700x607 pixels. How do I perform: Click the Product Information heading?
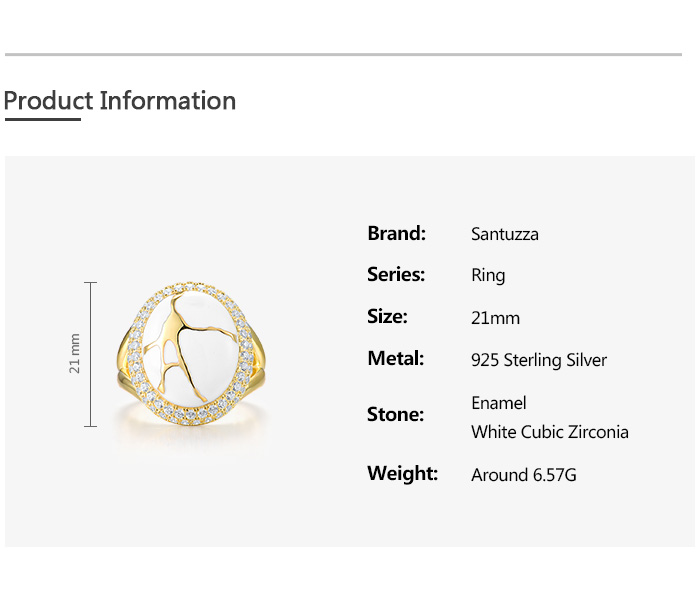pyautogui.click(x=120, y=101)
